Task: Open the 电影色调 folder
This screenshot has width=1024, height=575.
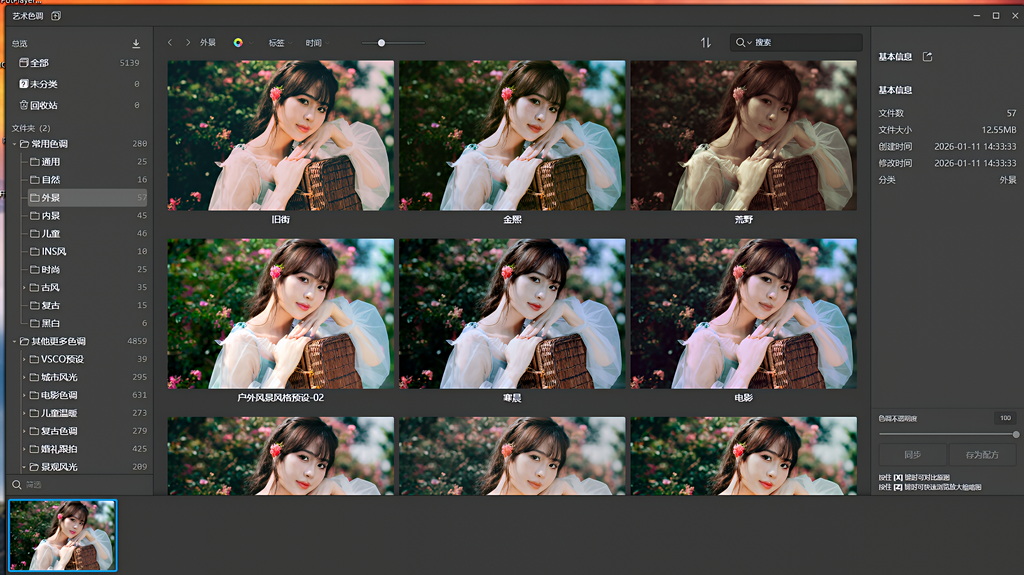Action: (x=61, y=395)
